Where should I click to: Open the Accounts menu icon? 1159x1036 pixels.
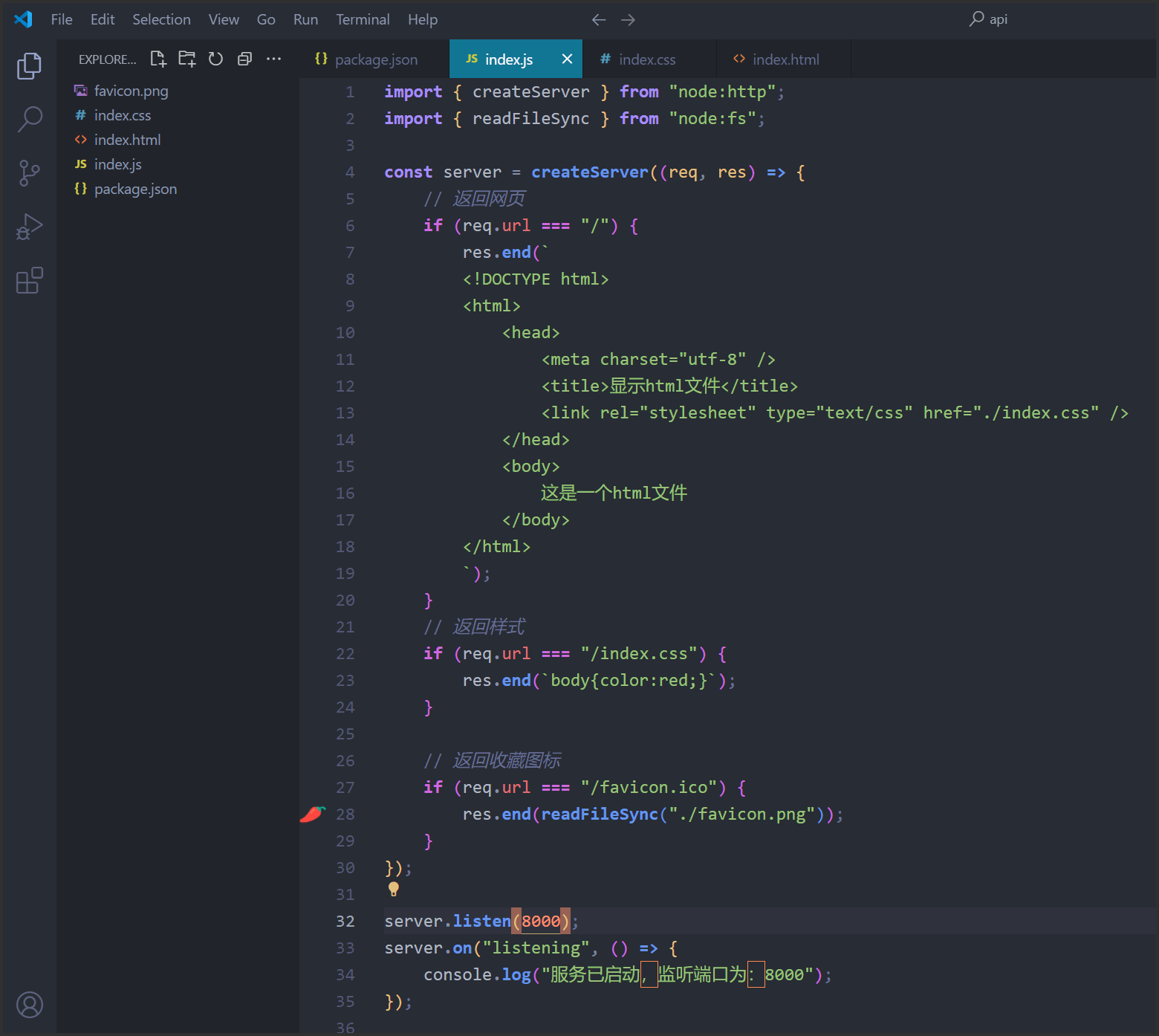pos(29,1005)
